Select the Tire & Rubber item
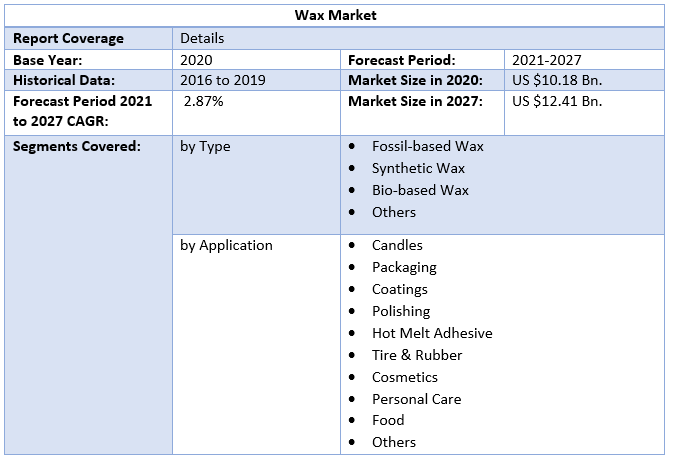Screen dimensions: 676x464 [417, 355]
